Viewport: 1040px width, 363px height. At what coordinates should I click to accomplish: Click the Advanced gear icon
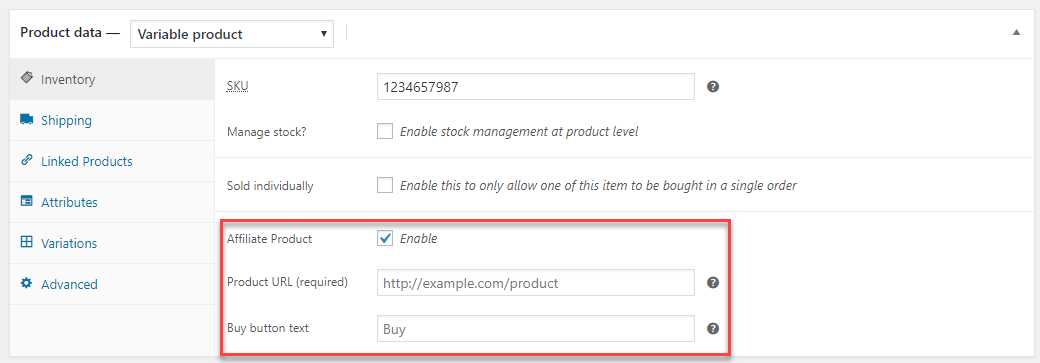click(27, 283)
